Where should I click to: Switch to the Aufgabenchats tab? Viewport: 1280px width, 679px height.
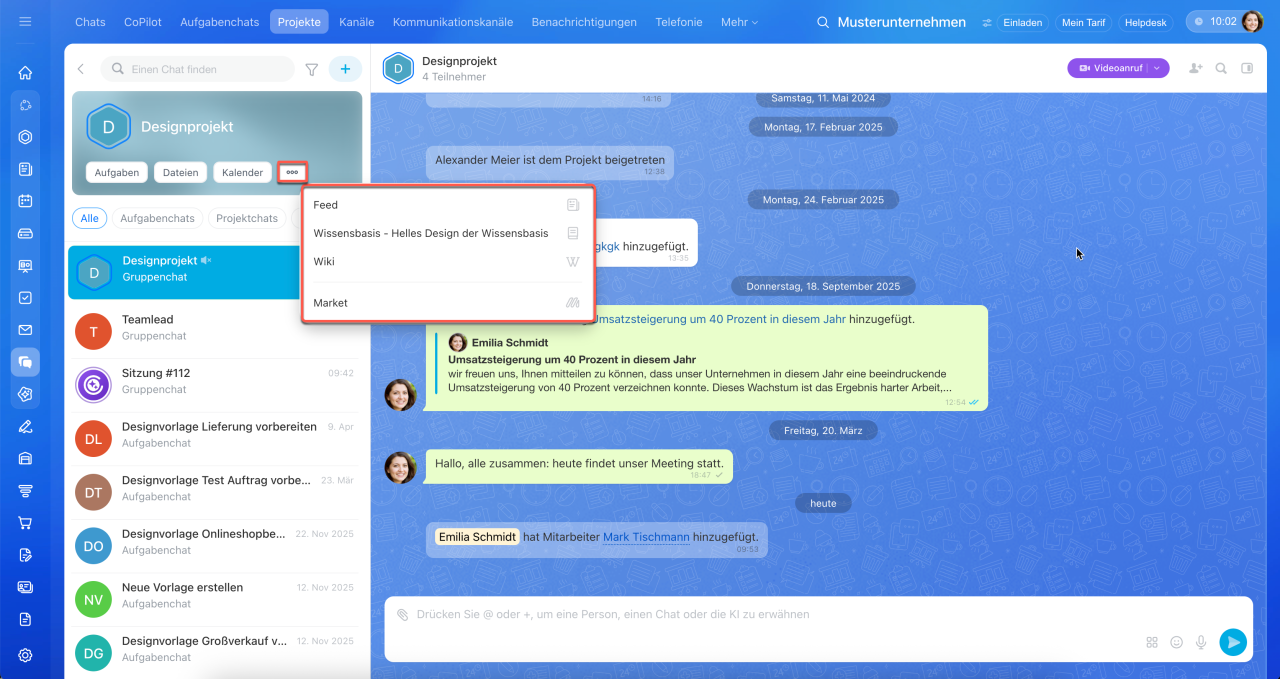219,22
